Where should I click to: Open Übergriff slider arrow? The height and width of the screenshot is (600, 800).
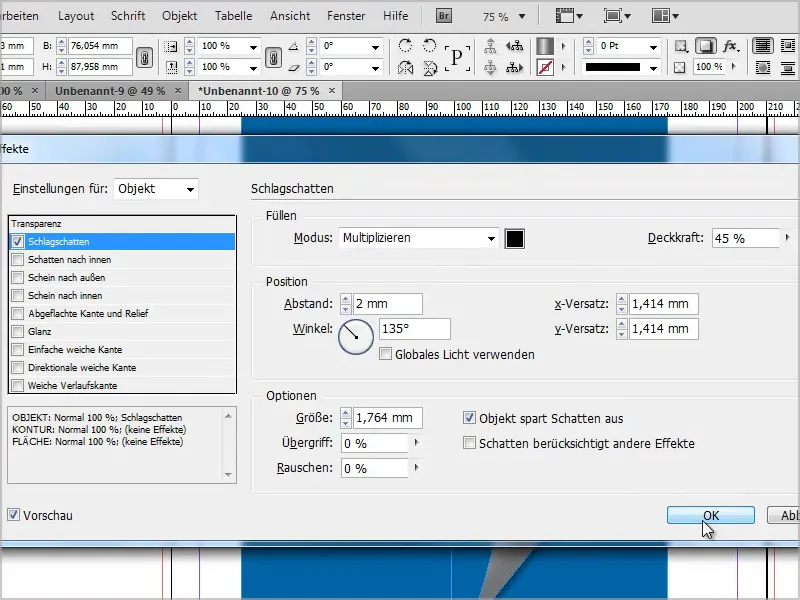(416, 442)
